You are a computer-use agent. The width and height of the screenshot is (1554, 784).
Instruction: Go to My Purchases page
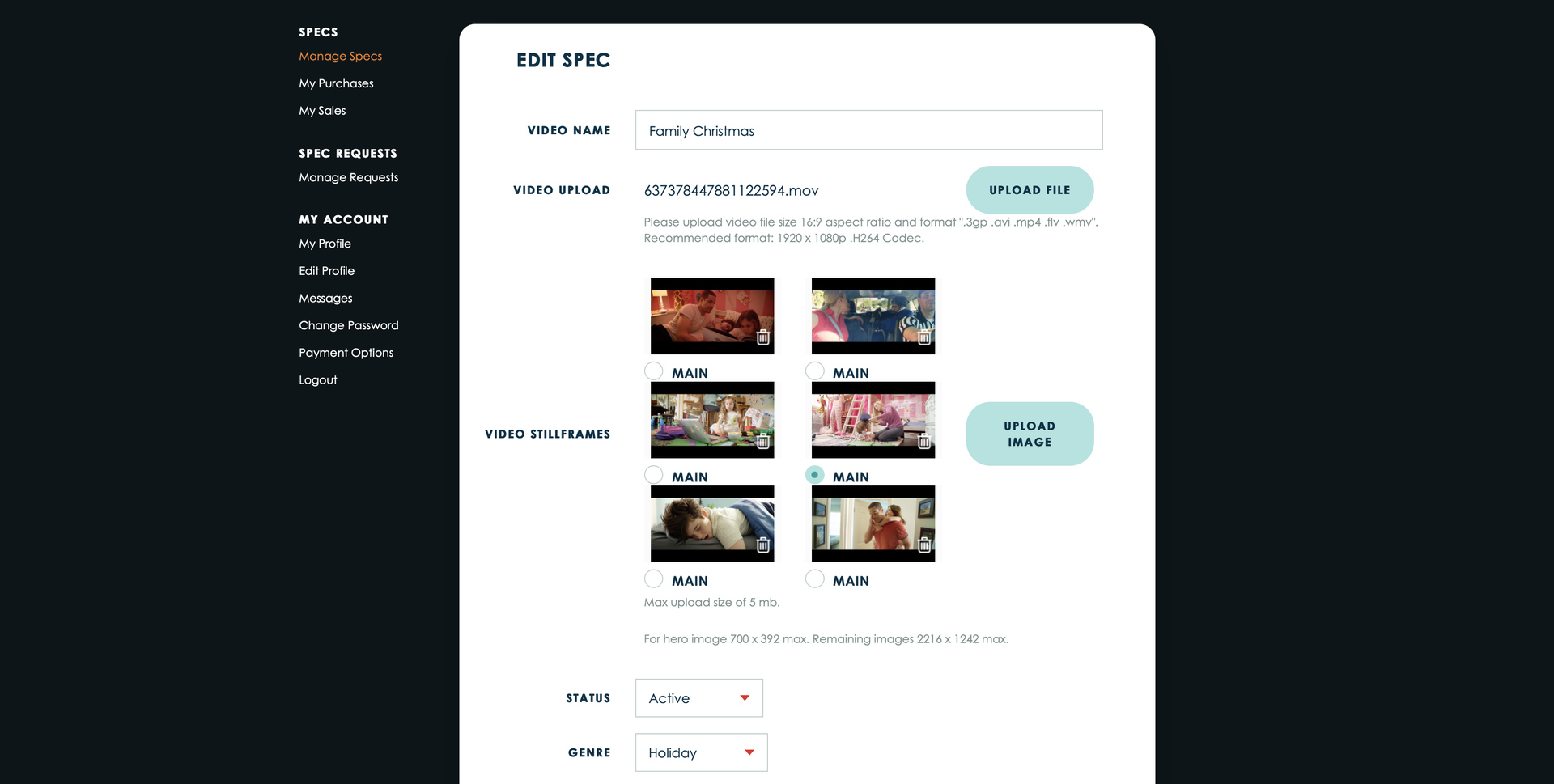click(x=336, y=83)
